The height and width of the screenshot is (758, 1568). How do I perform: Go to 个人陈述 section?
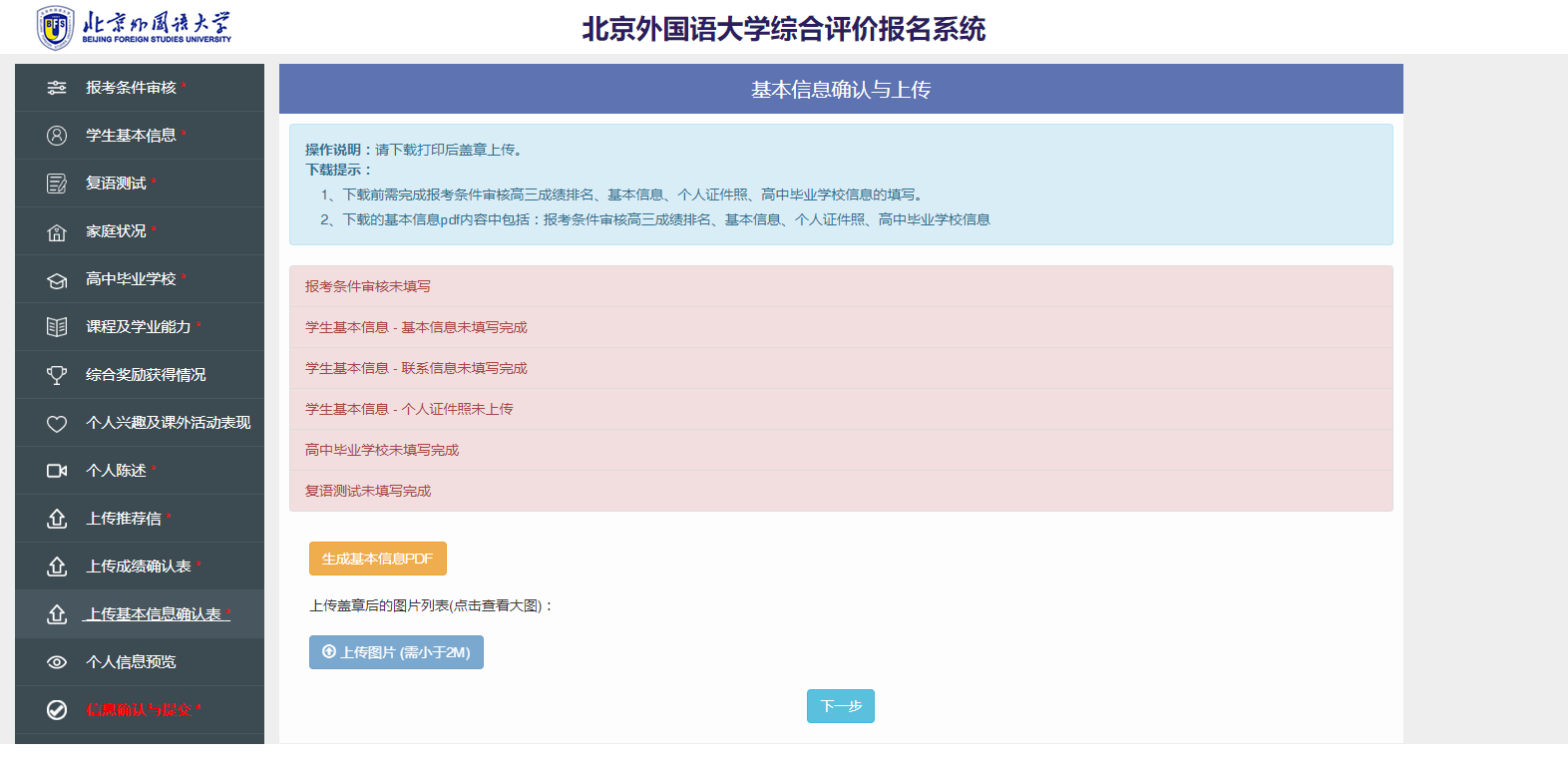(x=140, y=471)
